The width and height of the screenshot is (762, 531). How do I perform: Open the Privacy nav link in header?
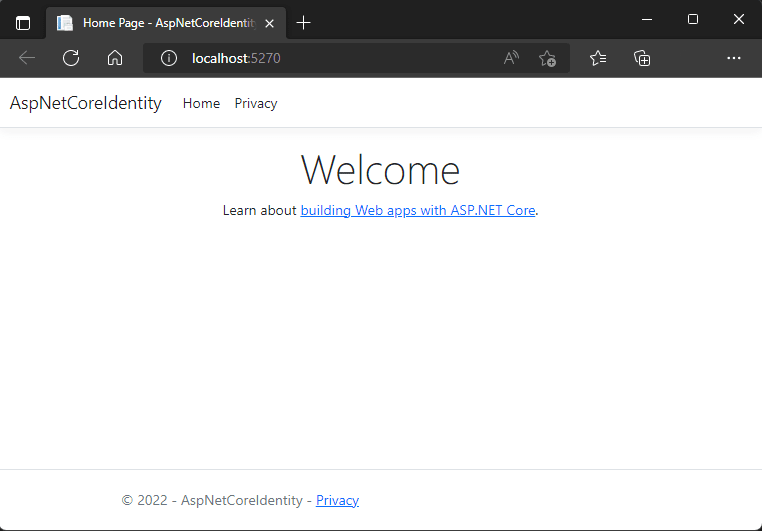pyautogui.click(x=256, y=103)
